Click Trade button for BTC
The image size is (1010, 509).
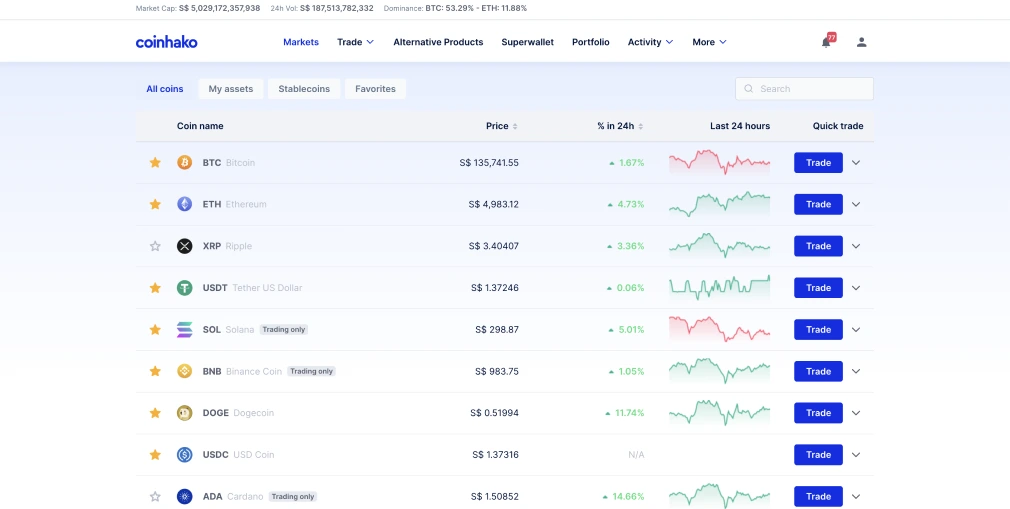(818, 162)
